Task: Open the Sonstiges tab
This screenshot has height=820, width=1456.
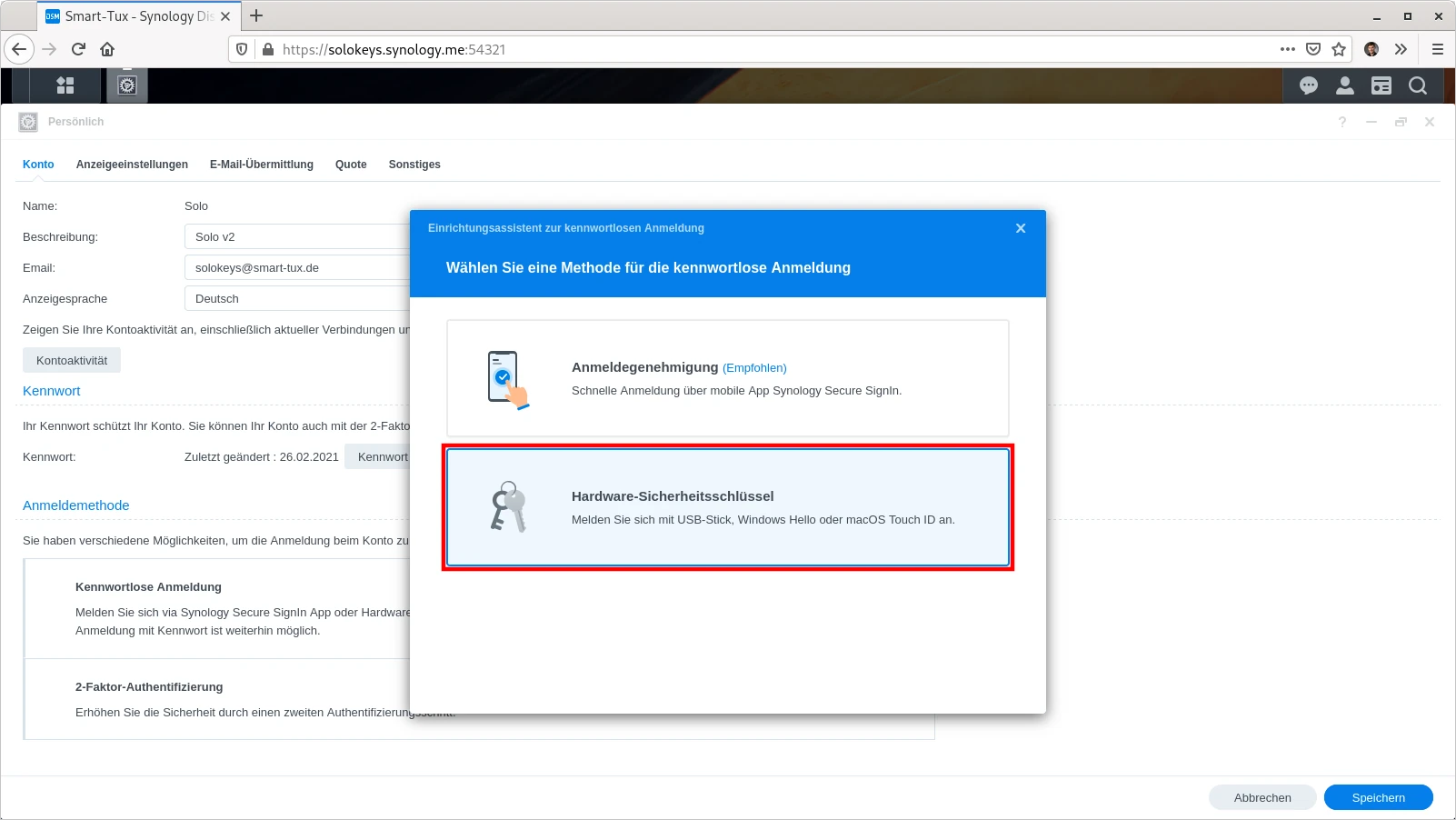Action: click(x=414, y=165)
